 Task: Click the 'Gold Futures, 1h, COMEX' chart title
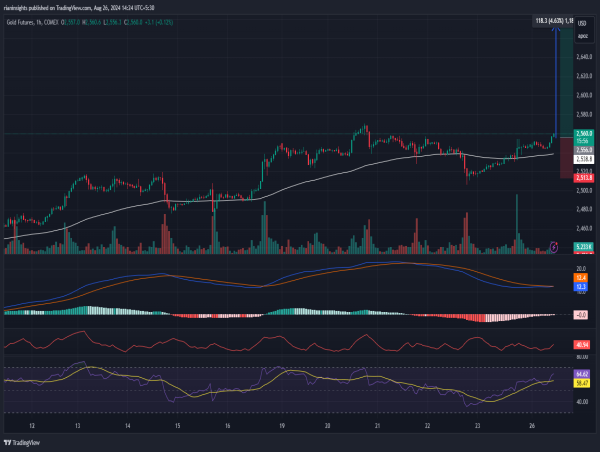(33, 23)
